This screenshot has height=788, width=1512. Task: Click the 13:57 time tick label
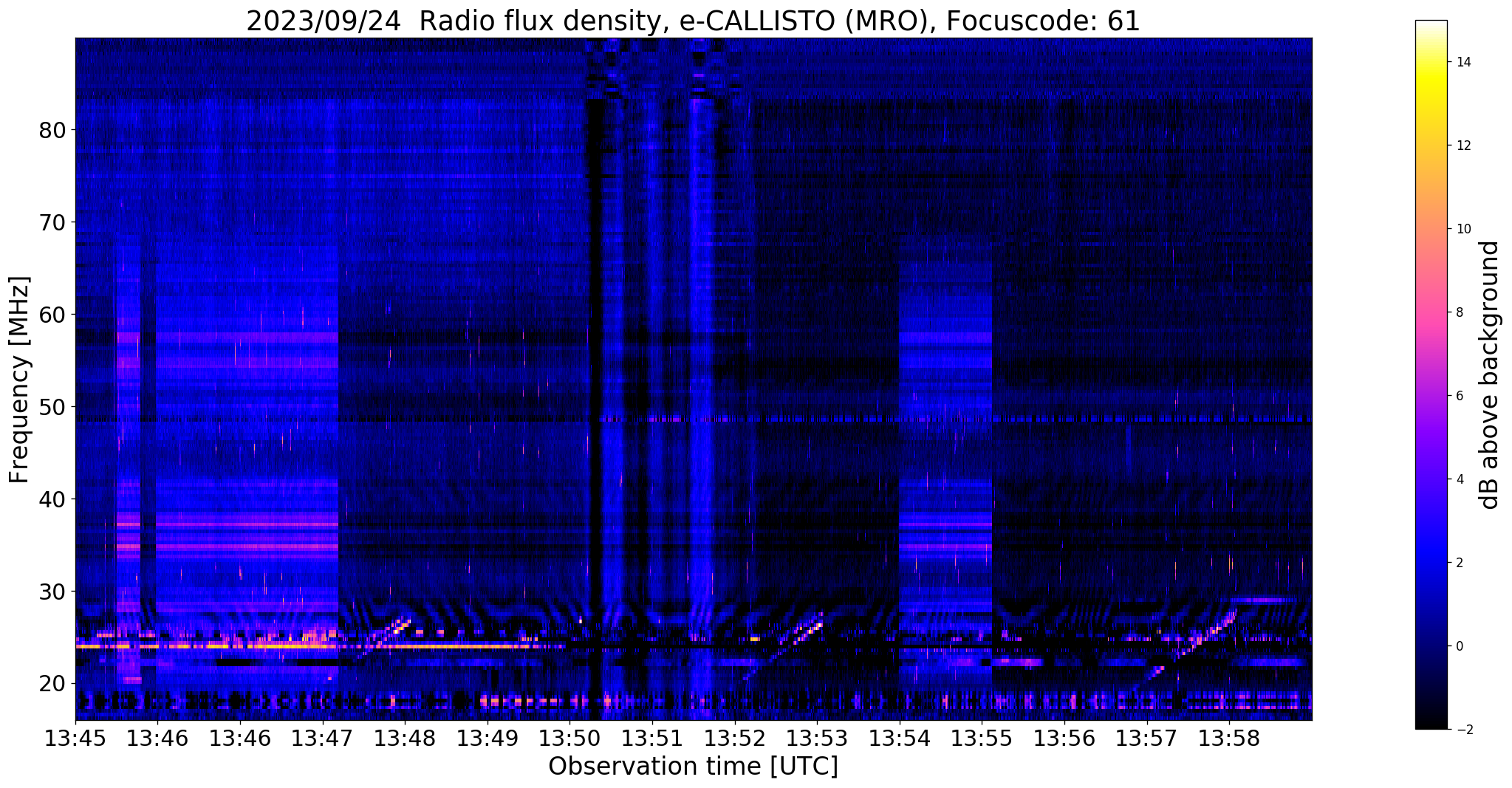pos(1146,738)
